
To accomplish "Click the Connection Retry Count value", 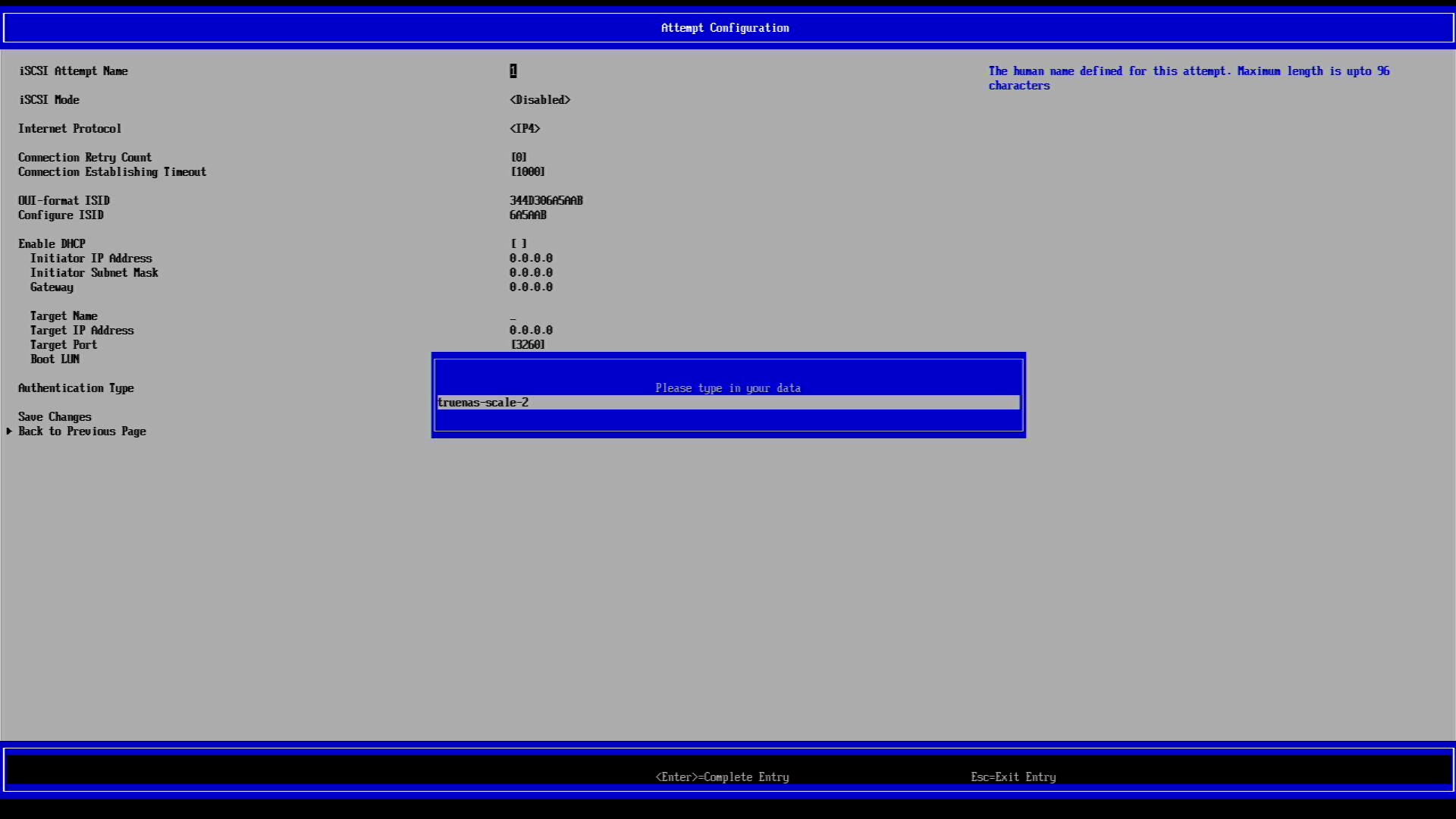I will tap(519, 158).
